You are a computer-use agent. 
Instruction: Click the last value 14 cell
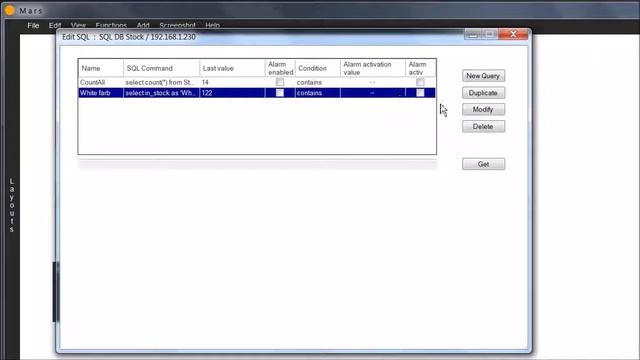(232, 82)
